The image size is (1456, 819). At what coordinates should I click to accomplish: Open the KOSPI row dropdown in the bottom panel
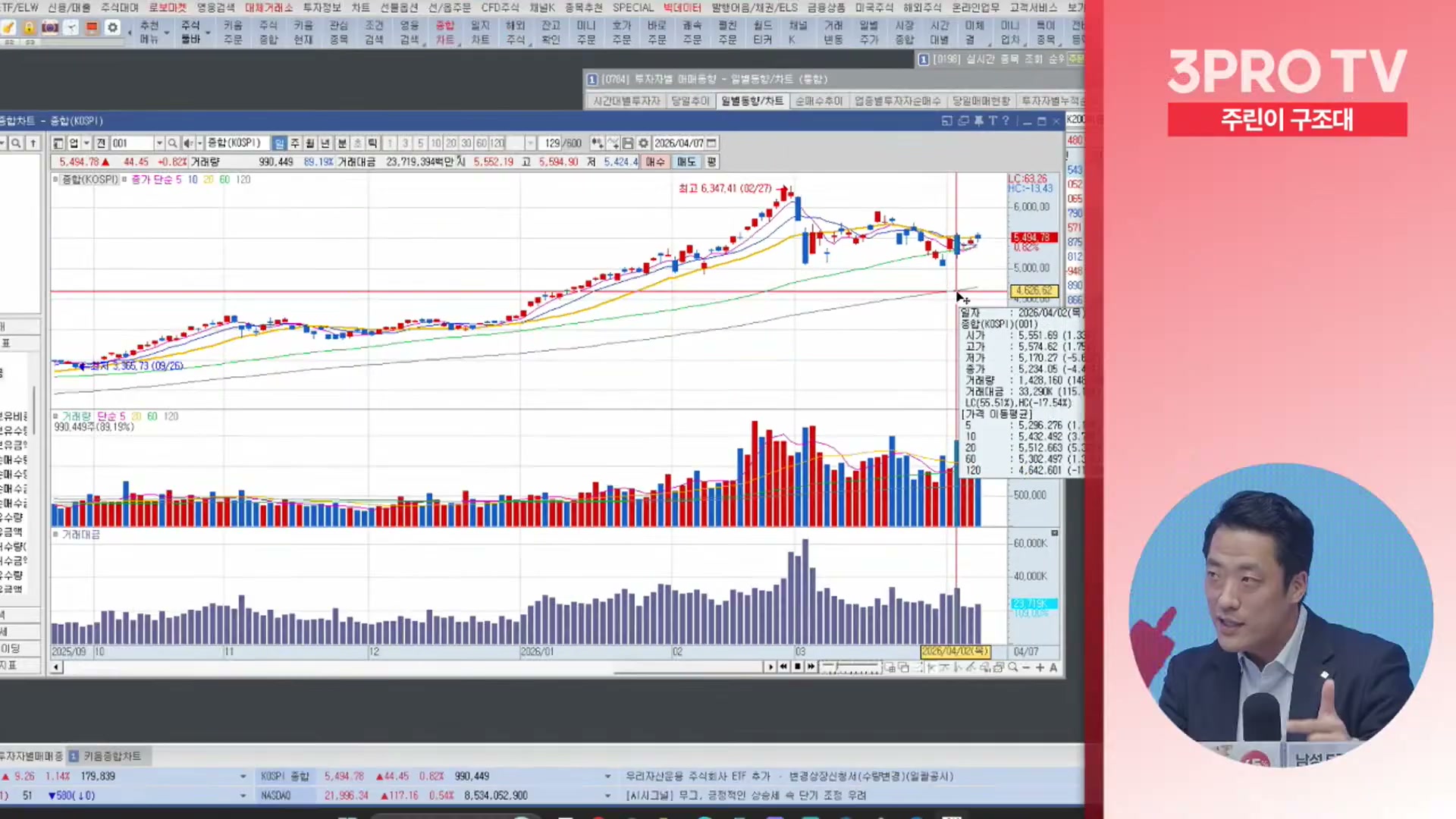pyautogui.click(x=607, y=776)
